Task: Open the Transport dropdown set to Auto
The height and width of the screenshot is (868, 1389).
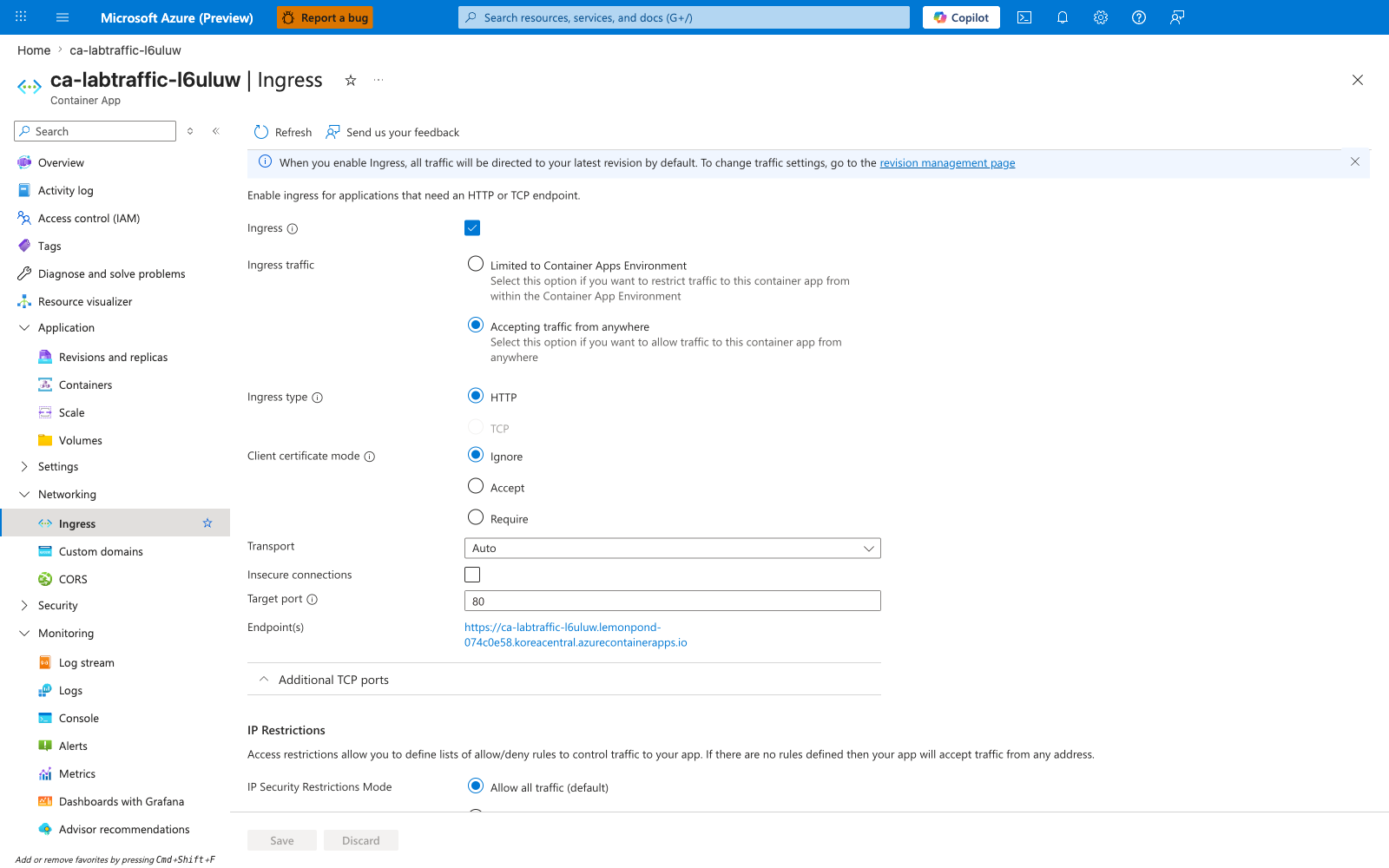Action: [x=673, y=549]
